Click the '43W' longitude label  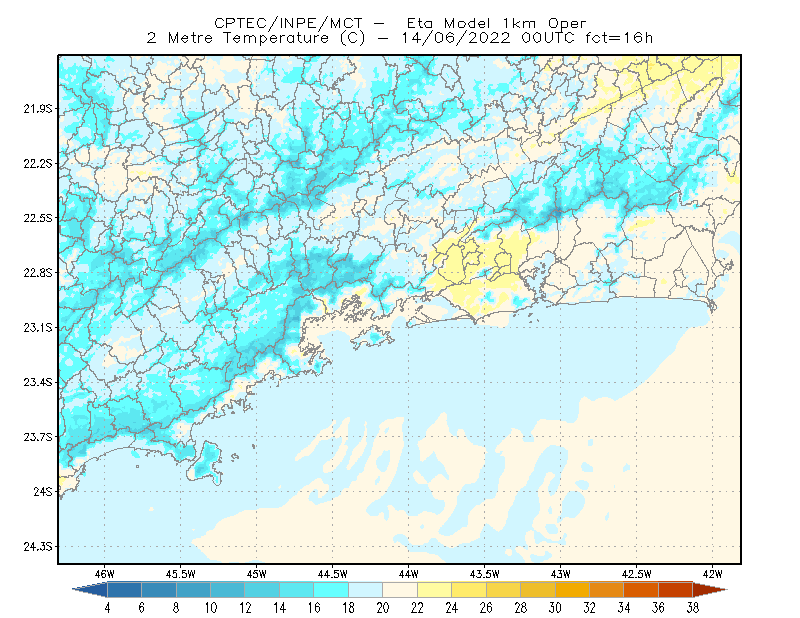click(561, 574)
